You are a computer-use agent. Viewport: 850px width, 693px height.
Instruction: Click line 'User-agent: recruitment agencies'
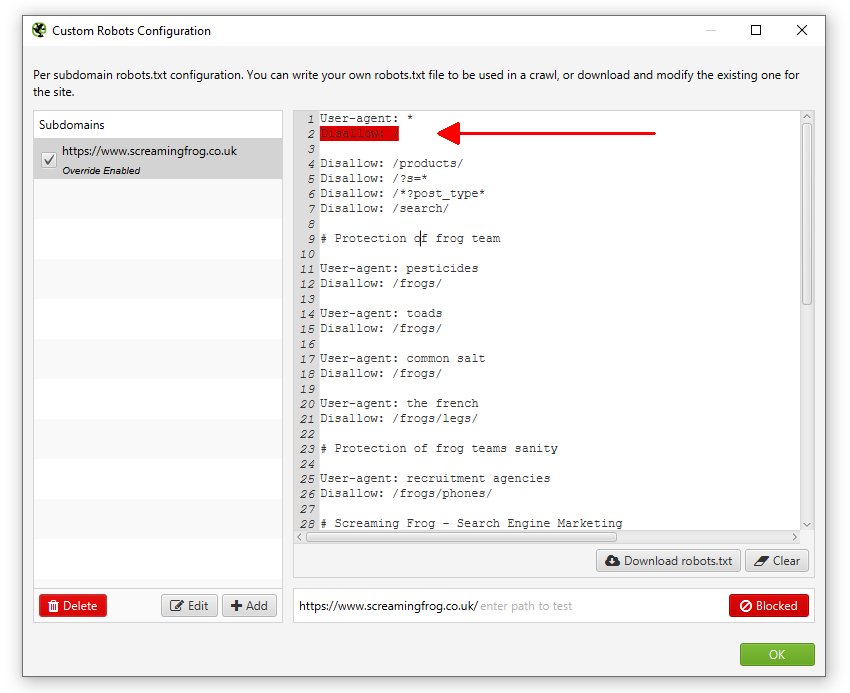(435, 478)
